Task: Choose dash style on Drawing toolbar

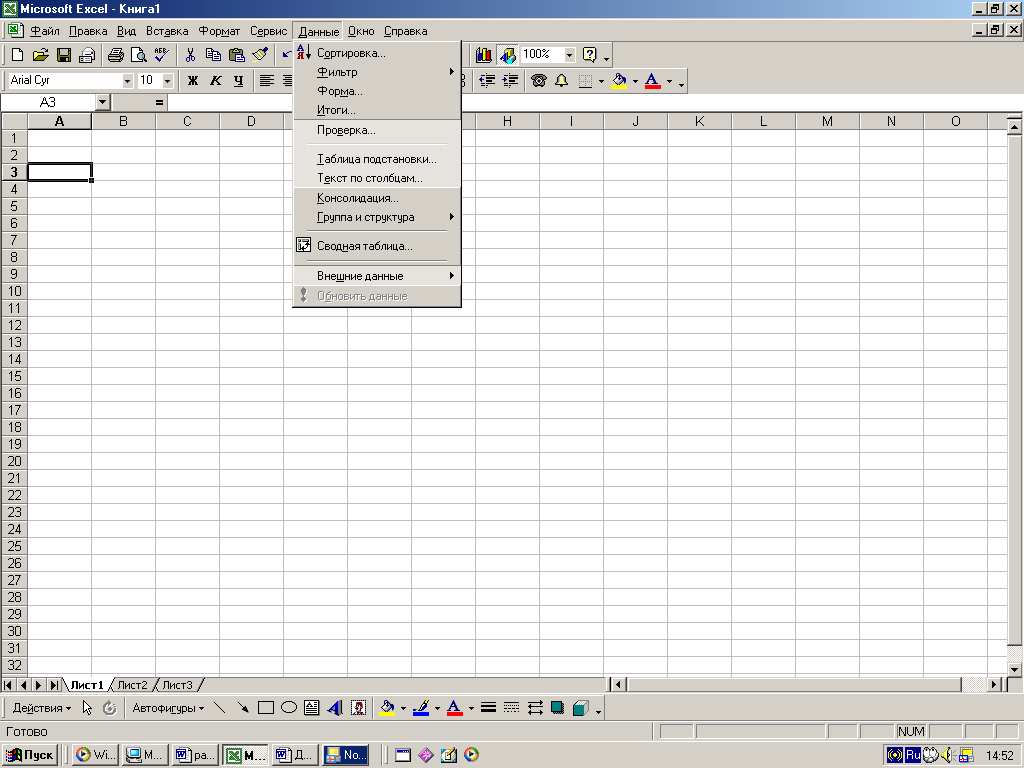Action: click(x=511, y=708)
